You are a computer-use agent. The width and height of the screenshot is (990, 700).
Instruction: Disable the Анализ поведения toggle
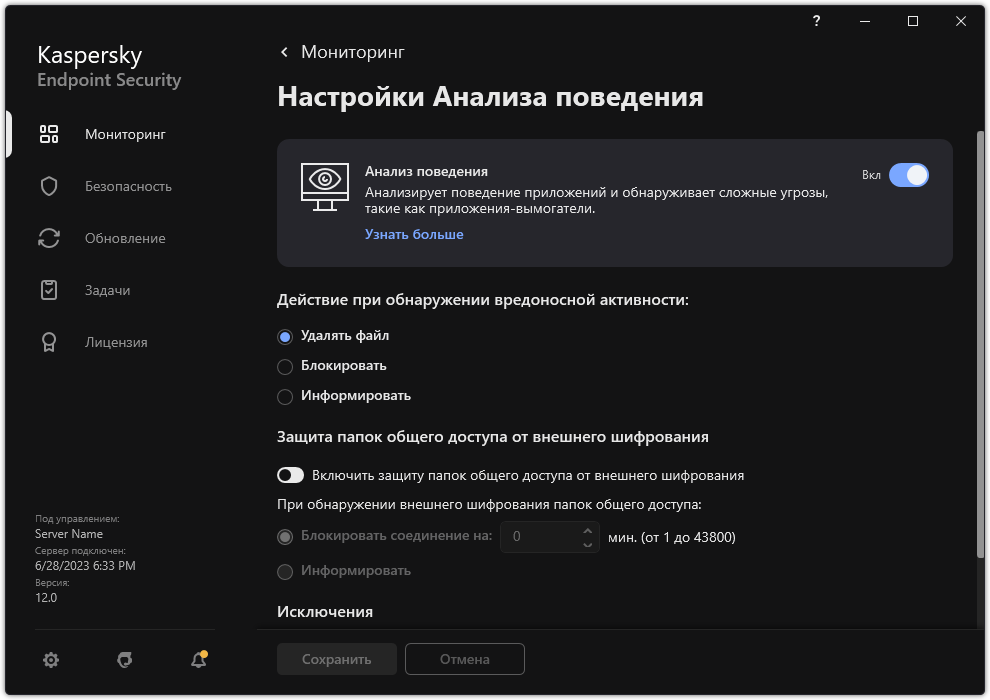910,175
